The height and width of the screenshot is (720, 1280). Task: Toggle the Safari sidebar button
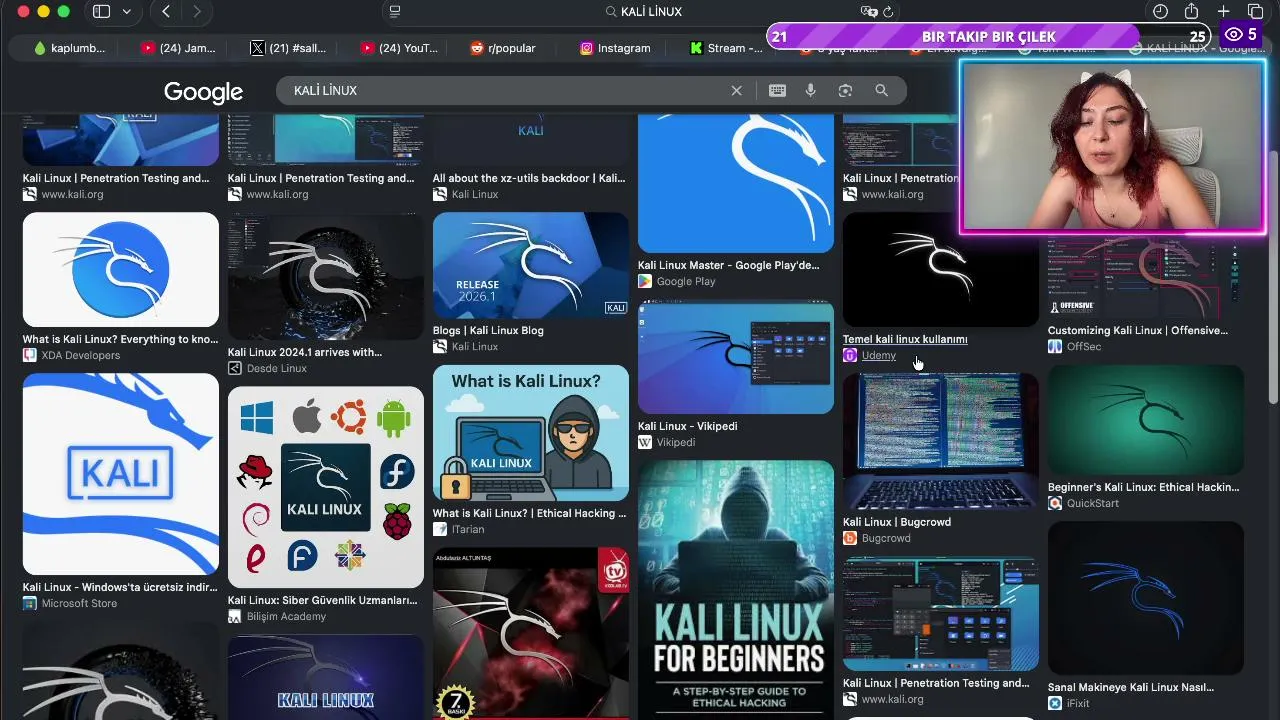(x=101, y=12)
